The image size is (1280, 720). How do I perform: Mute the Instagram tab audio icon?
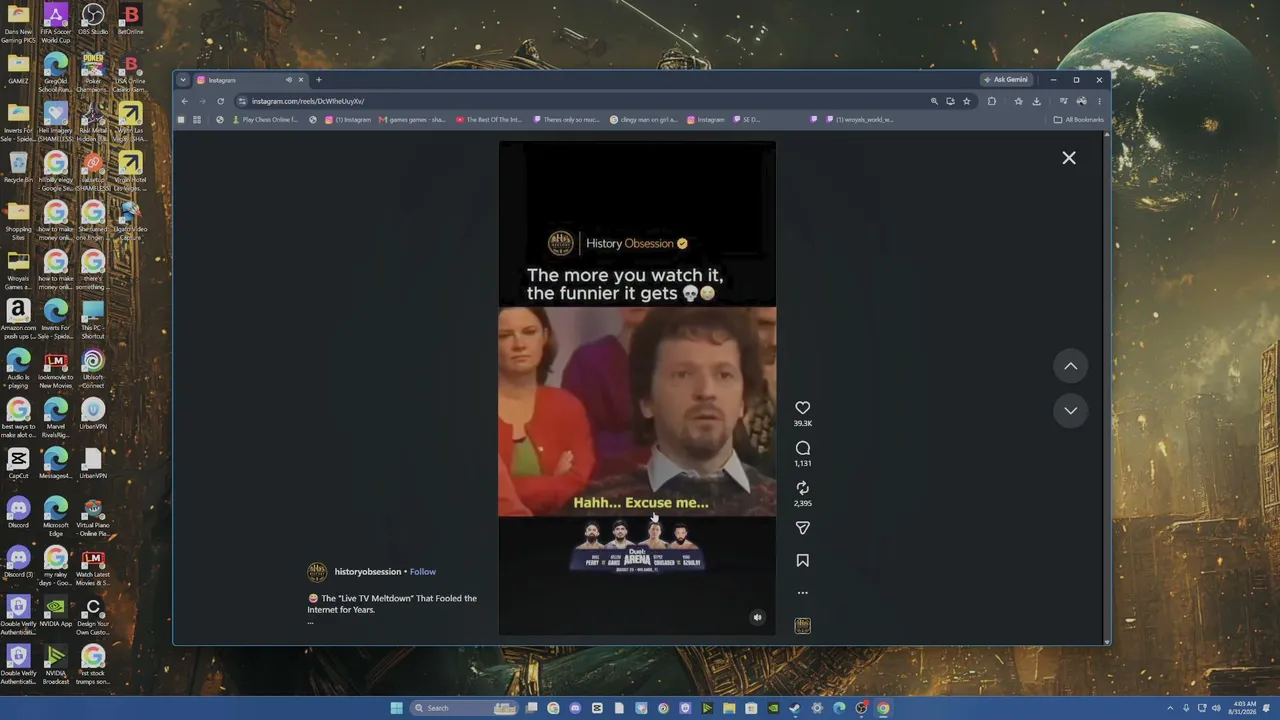pyautogui.click(x=289, y=80)
